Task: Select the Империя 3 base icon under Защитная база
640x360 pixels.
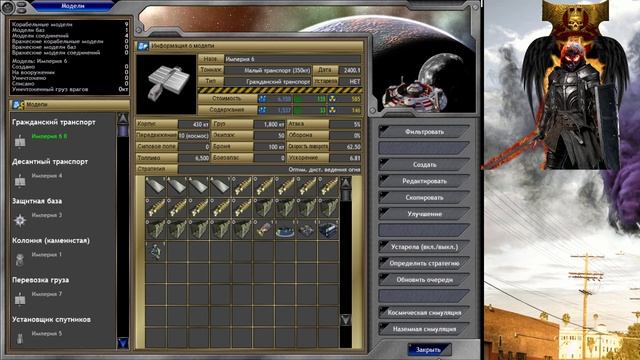Action: pyautogui.click(x=20, y=220)
